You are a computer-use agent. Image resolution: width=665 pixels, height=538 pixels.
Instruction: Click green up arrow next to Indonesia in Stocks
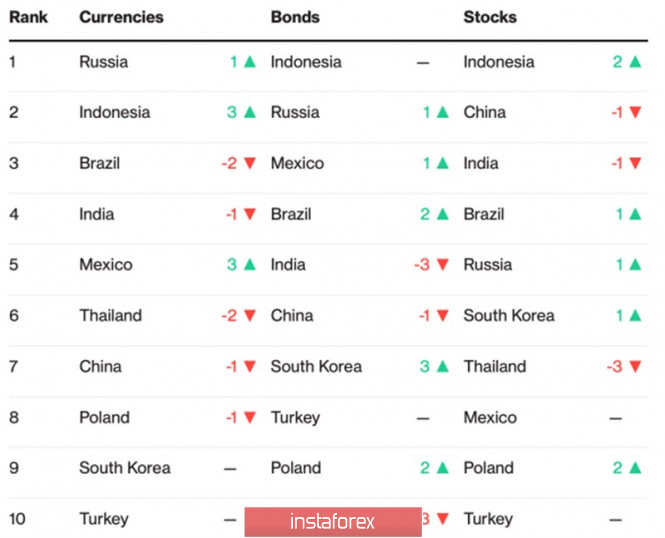[x=635, y=62]
